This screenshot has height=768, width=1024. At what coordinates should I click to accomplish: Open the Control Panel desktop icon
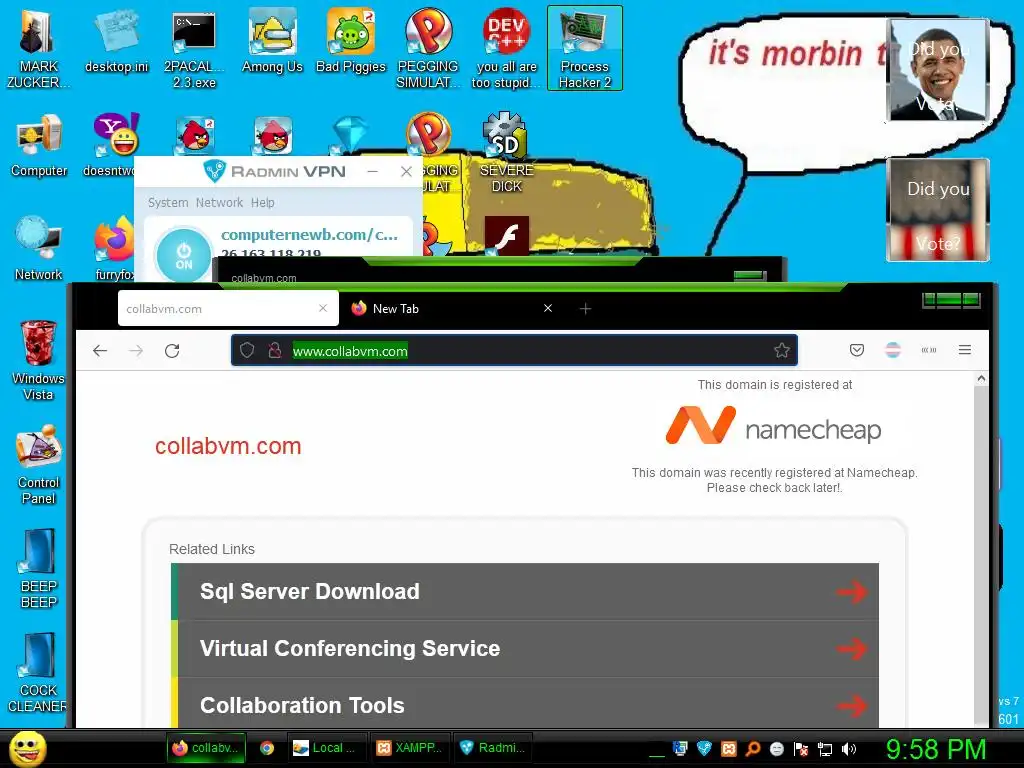coord(39,464)
